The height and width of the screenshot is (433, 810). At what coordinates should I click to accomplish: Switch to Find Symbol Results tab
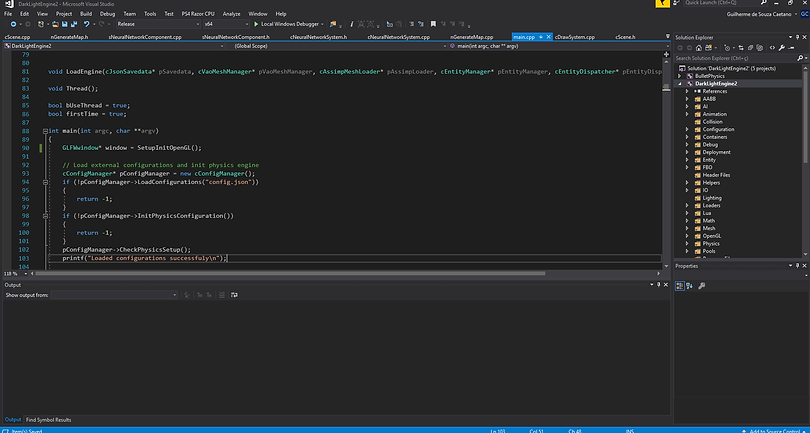click(49, 420)
